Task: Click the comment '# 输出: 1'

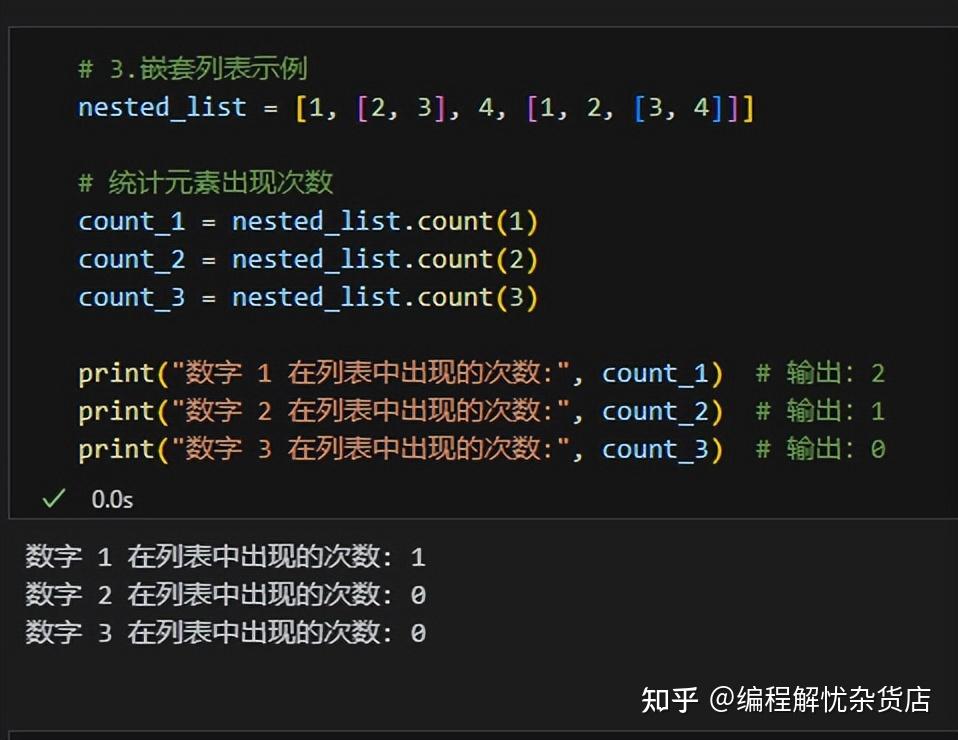Action: [821, 411]
